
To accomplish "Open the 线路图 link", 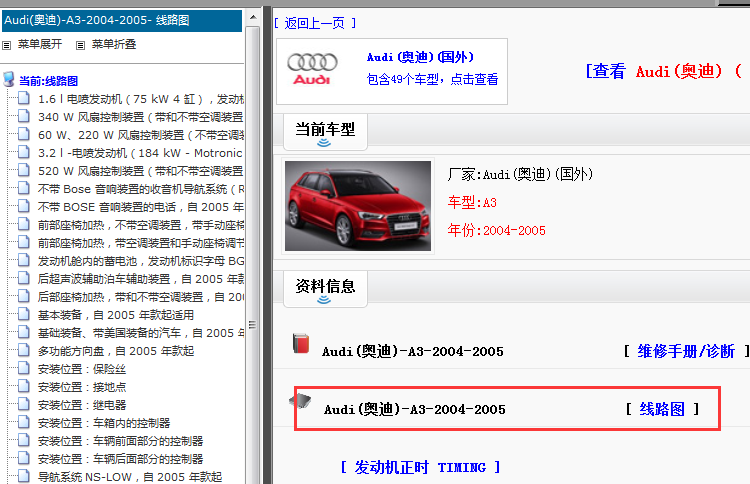I will pyautogui.click(x=662, y=409).
